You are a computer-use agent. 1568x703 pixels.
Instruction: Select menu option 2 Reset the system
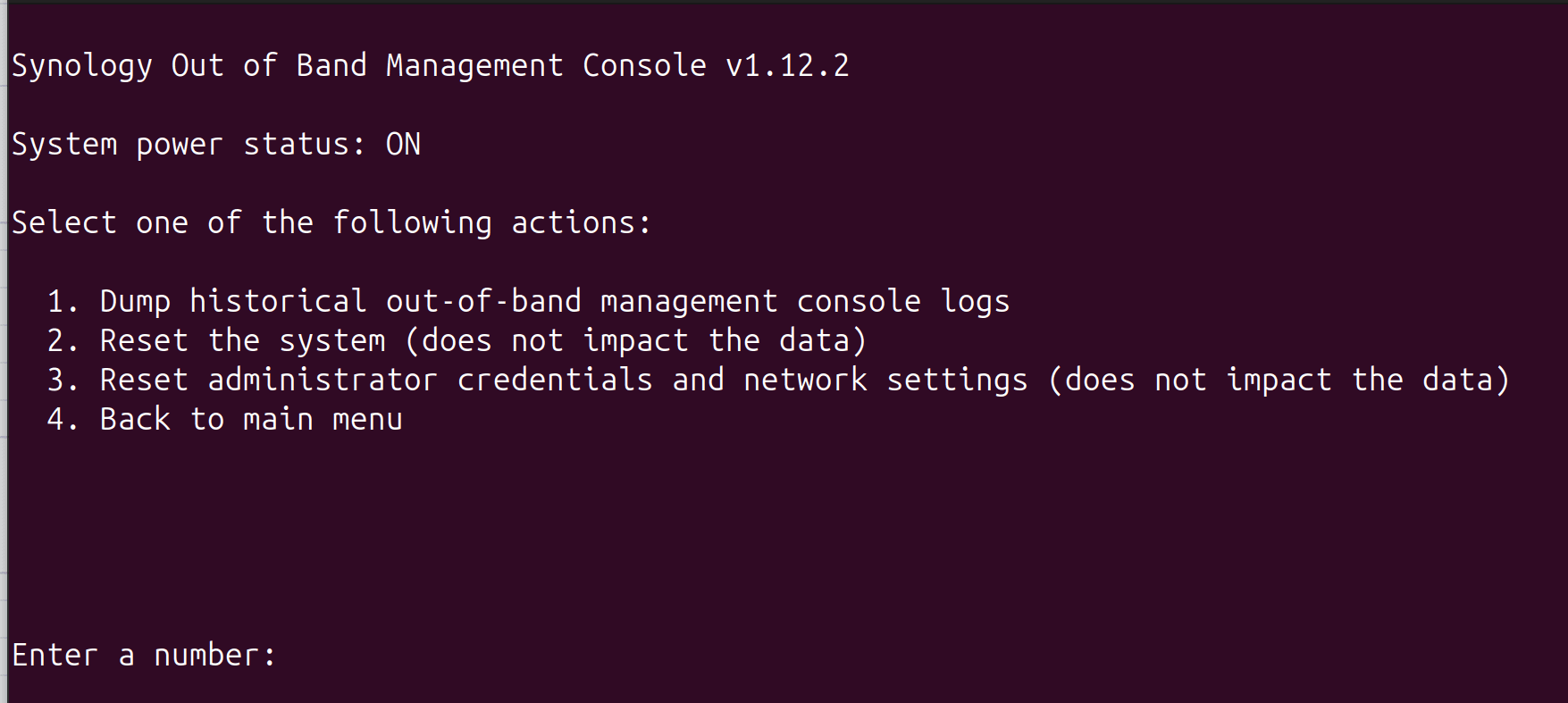coord(457,341)
